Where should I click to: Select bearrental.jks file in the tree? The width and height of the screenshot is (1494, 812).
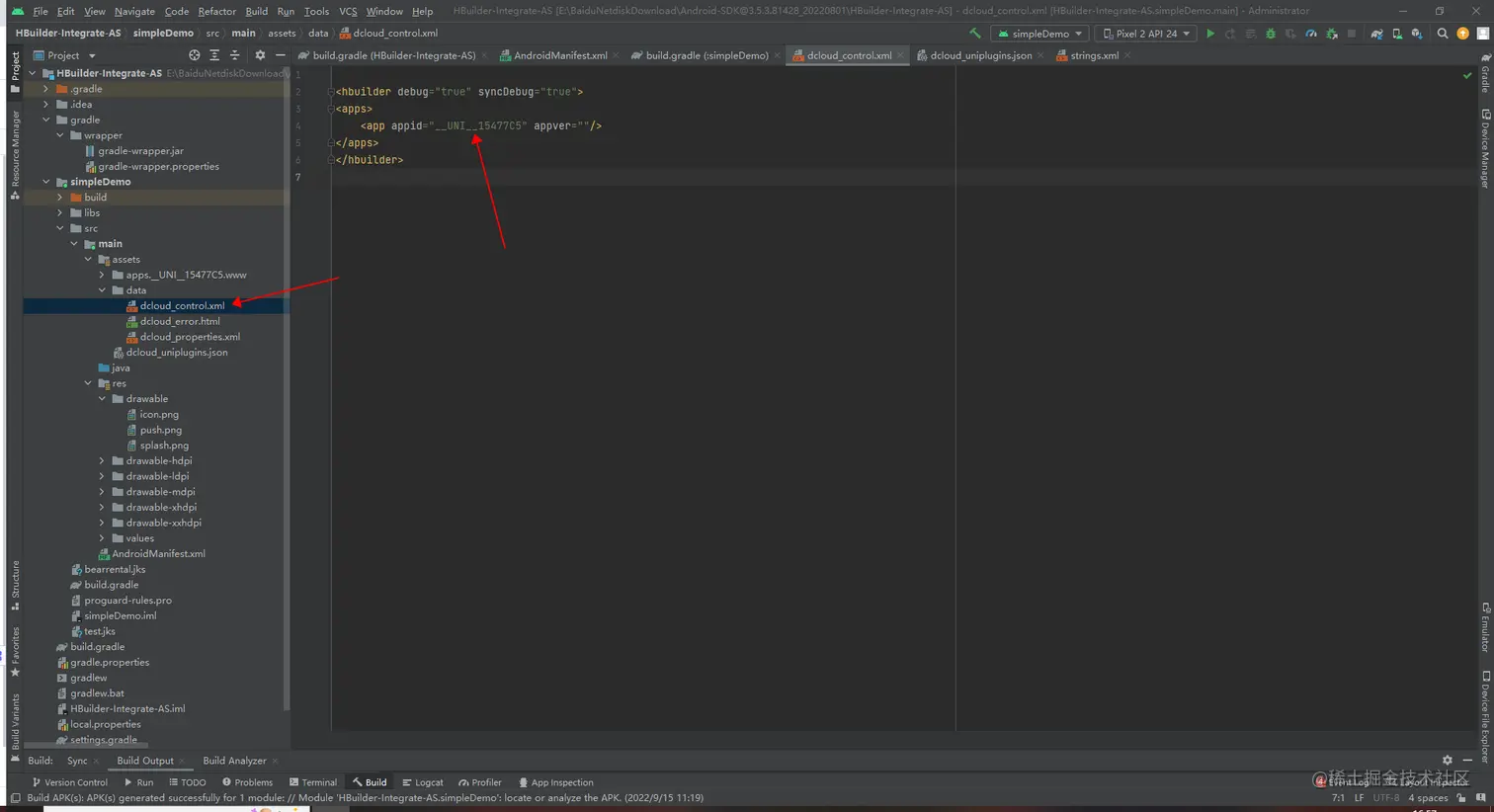(x=115, y=570)
